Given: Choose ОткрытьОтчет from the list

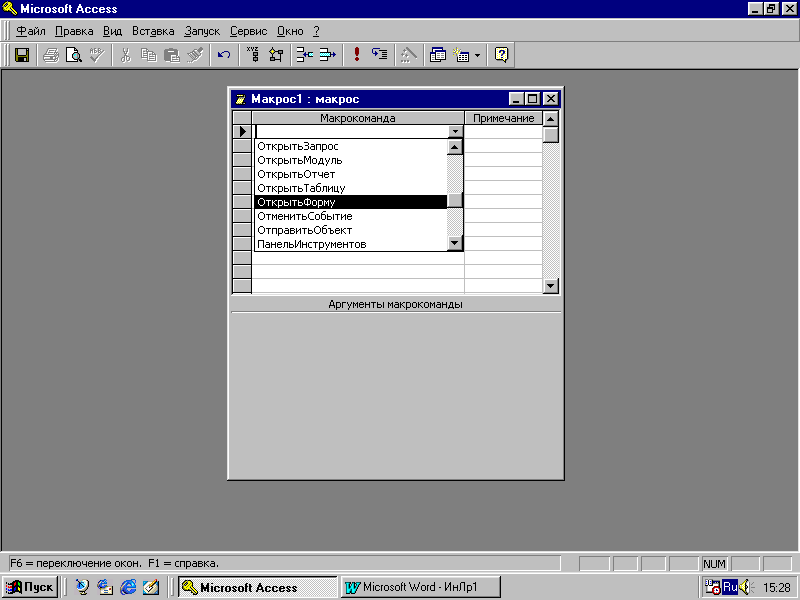Looking at the screenshot, I should click(x=351, y=174).
